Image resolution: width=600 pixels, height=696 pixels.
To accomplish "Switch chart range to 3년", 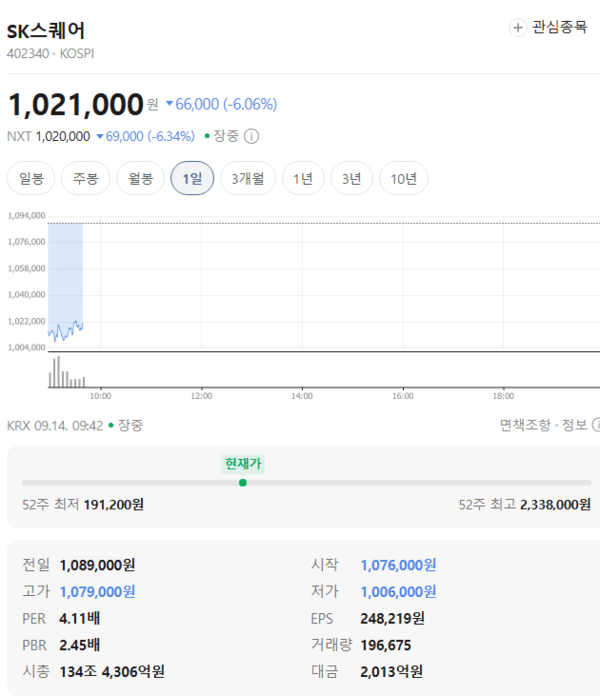I will tap(351, 178).
